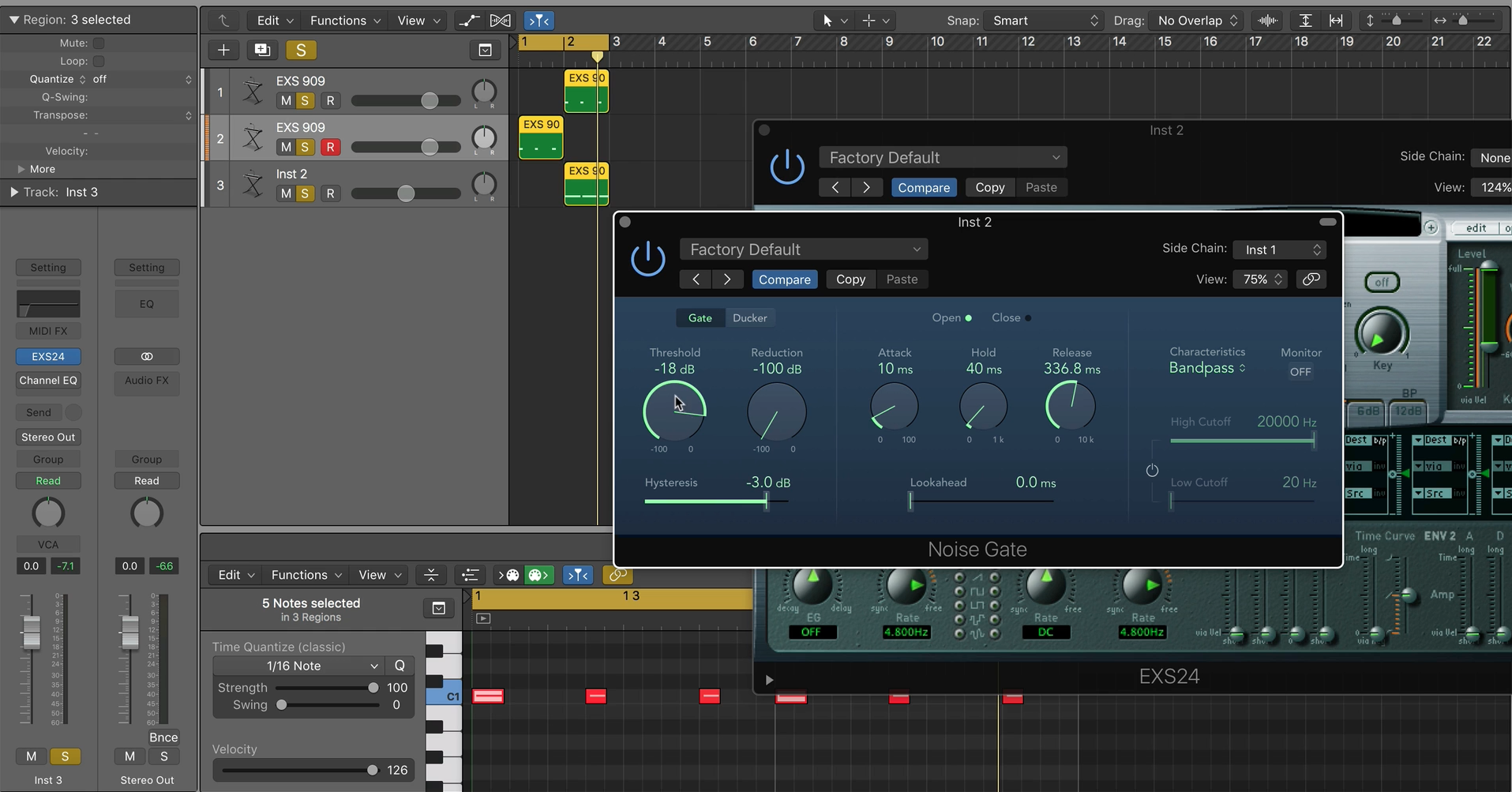Click EXS24 window previous preset arrow
Screen dimensions: 1512x792
pyautogui.click(x=835, y=187)
